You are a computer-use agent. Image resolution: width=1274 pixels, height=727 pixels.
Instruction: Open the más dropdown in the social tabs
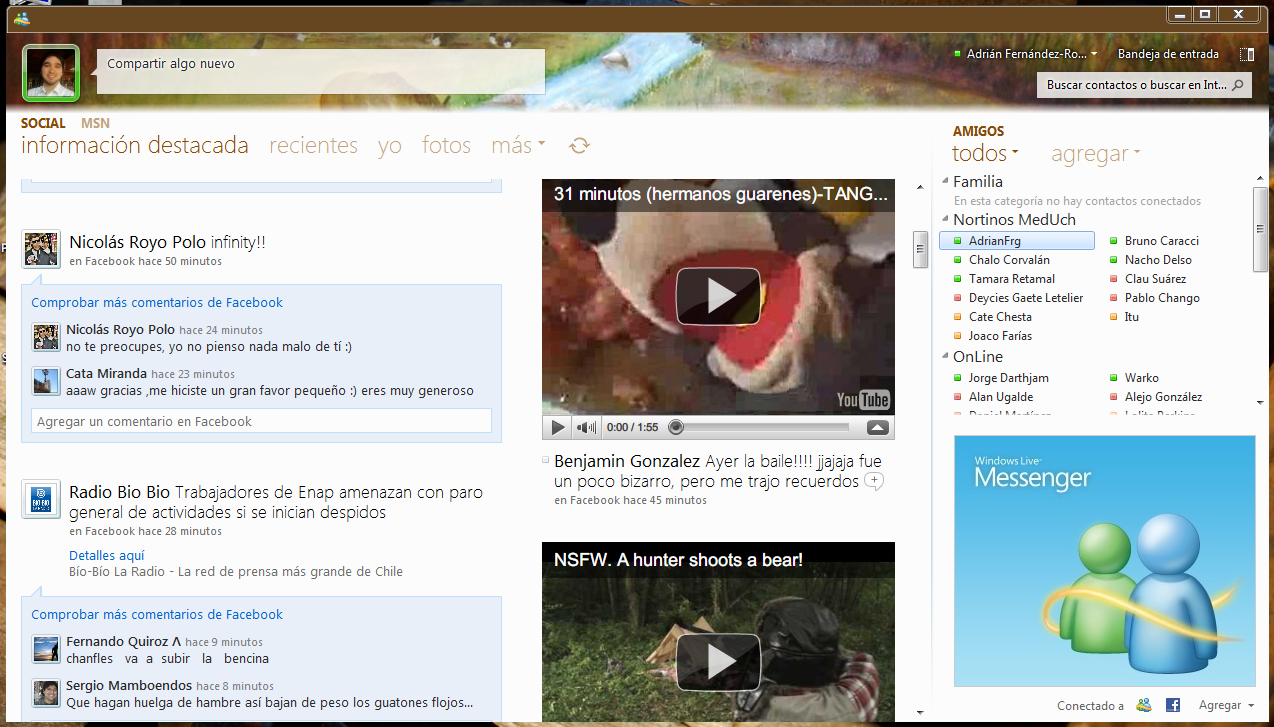tap(518, 146)
